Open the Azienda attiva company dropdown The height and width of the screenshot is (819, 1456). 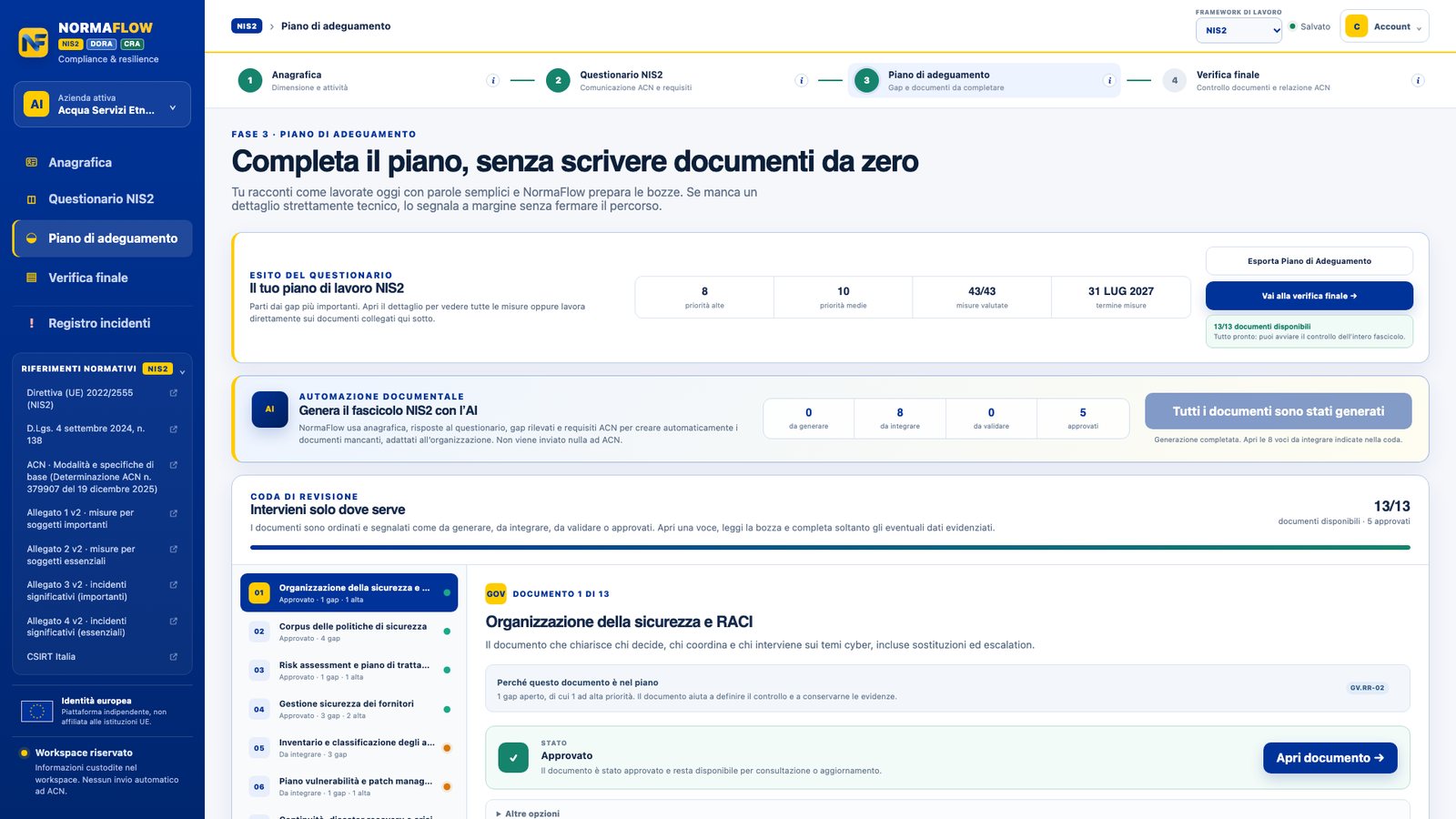pos(102,104)
